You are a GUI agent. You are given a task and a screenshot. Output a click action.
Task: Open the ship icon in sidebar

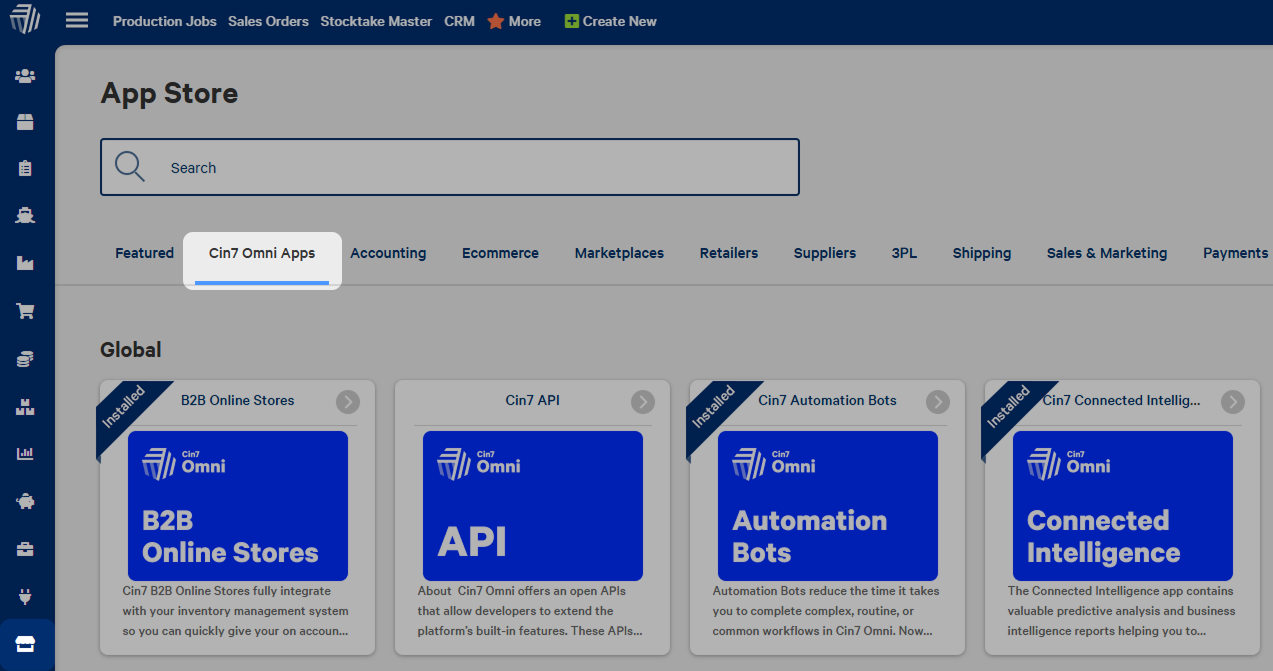click(x=26, y=215)
